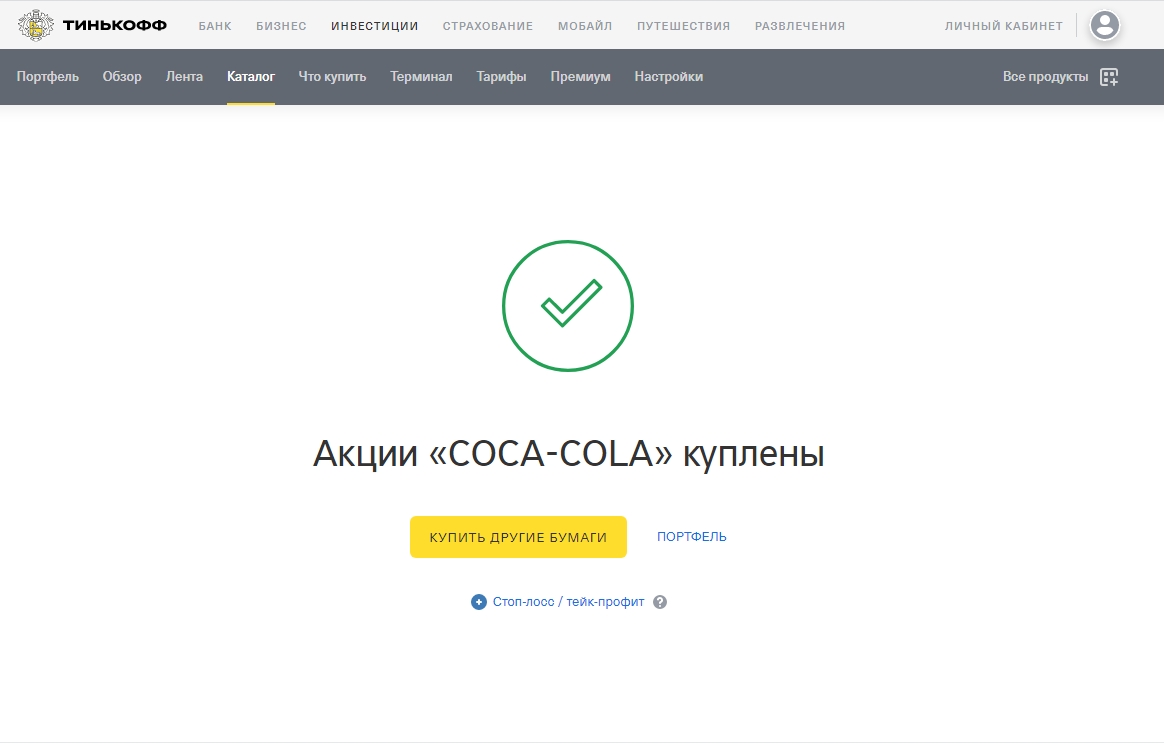Click the plus icon beside Стоп-лосс
Image resolution: width=1164 pixels, height=746 pixels.
[x=479, y=602]
